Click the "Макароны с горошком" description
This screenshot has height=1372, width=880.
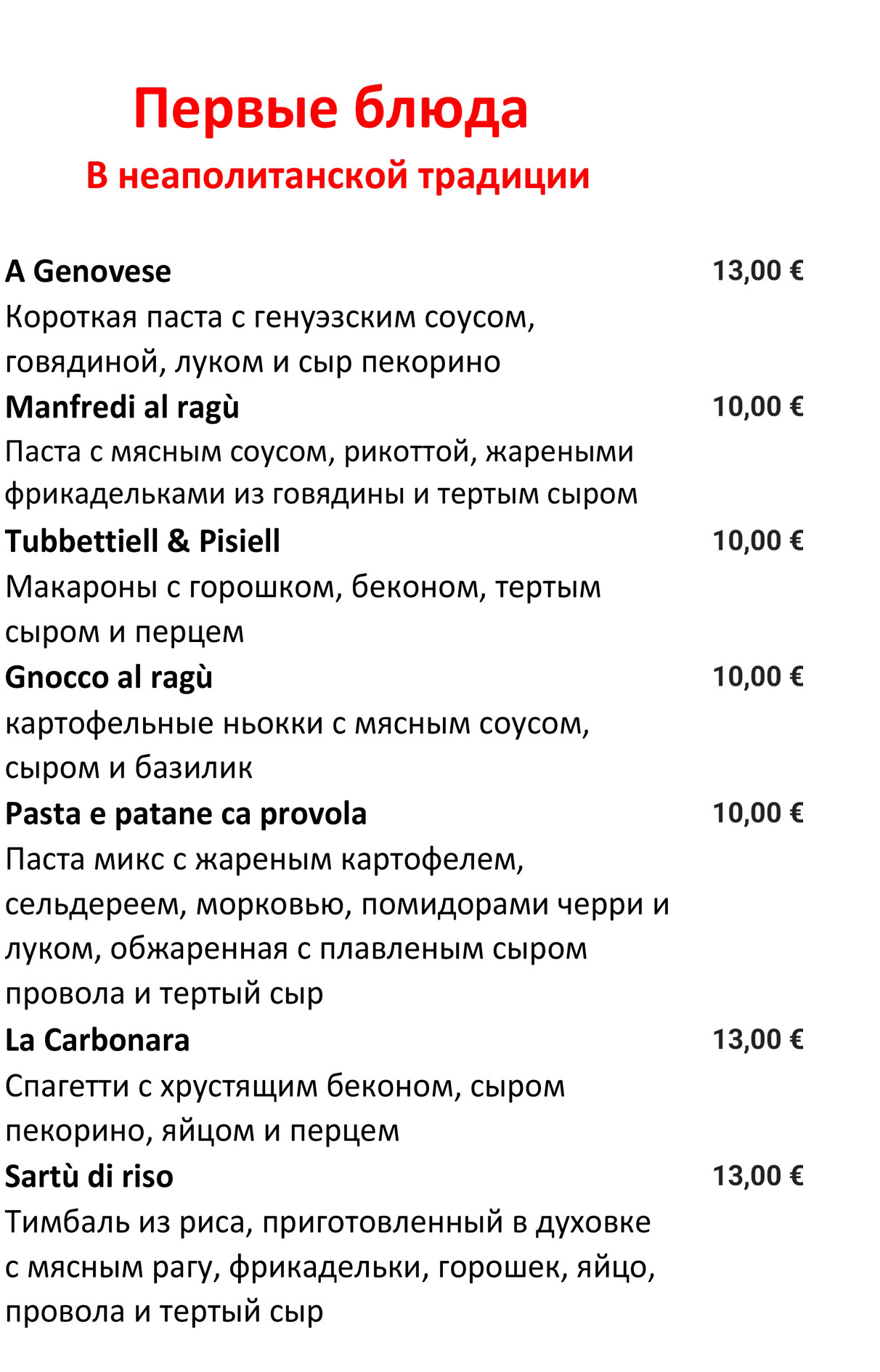click(303, 609)
